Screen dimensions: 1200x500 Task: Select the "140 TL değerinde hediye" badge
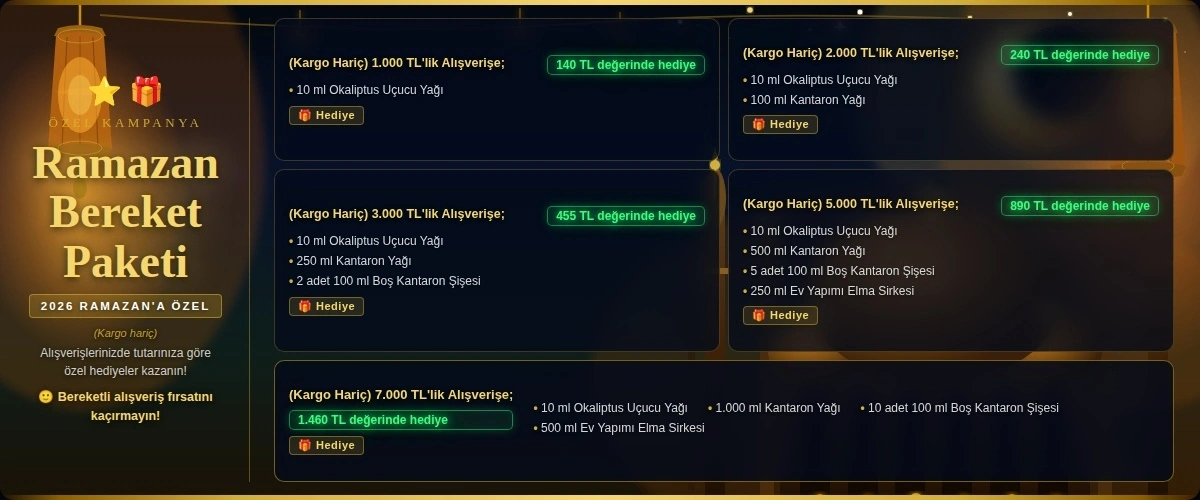point(625,65)
